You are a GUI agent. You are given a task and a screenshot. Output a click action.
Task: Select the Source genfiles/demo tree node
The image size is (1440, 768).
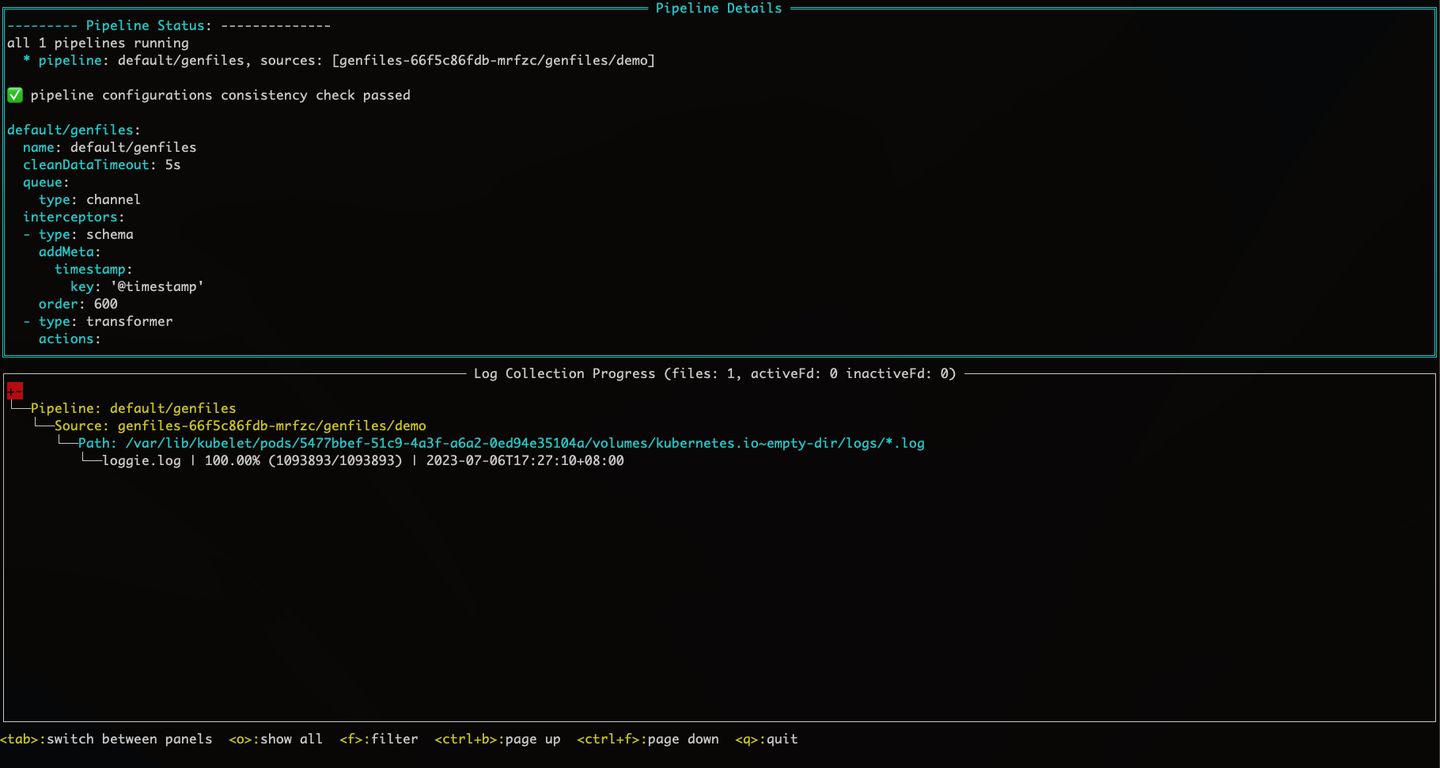coord(240,426)
